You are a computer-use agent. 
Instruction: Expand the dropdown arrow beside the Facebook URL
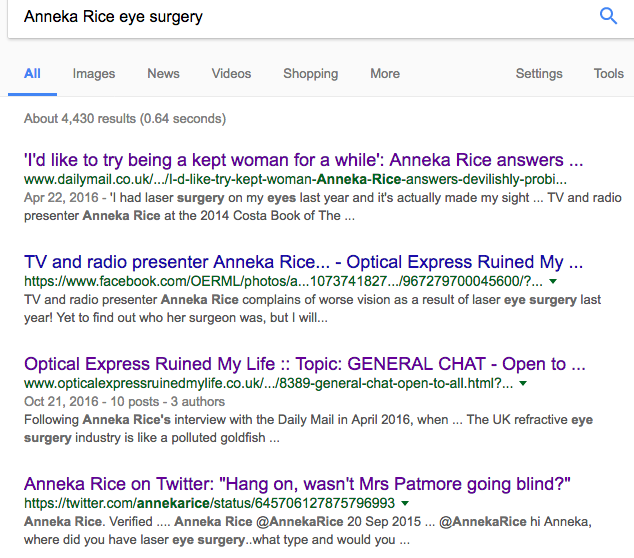tap(555, 282)
